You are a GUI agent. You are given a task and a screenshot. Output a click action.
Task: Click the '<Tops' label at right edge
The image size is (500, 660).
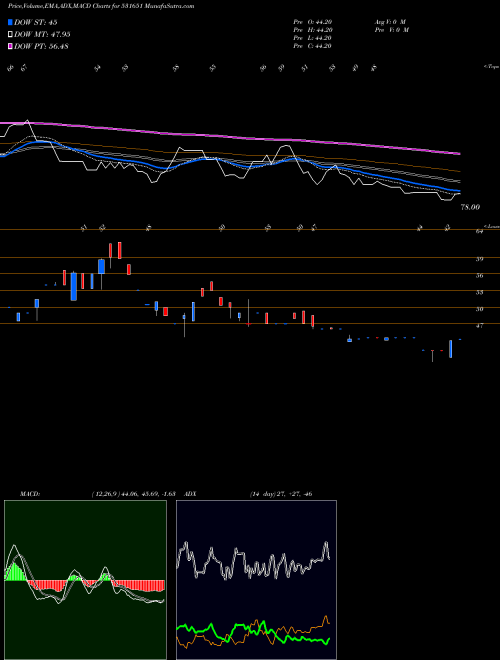[491, 67]
